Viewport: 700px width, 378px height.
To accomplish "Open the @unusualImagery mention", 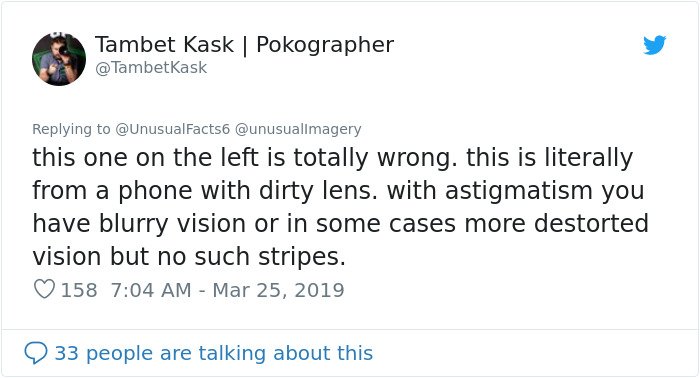I will pyautogui.click(x=298, y=129).
